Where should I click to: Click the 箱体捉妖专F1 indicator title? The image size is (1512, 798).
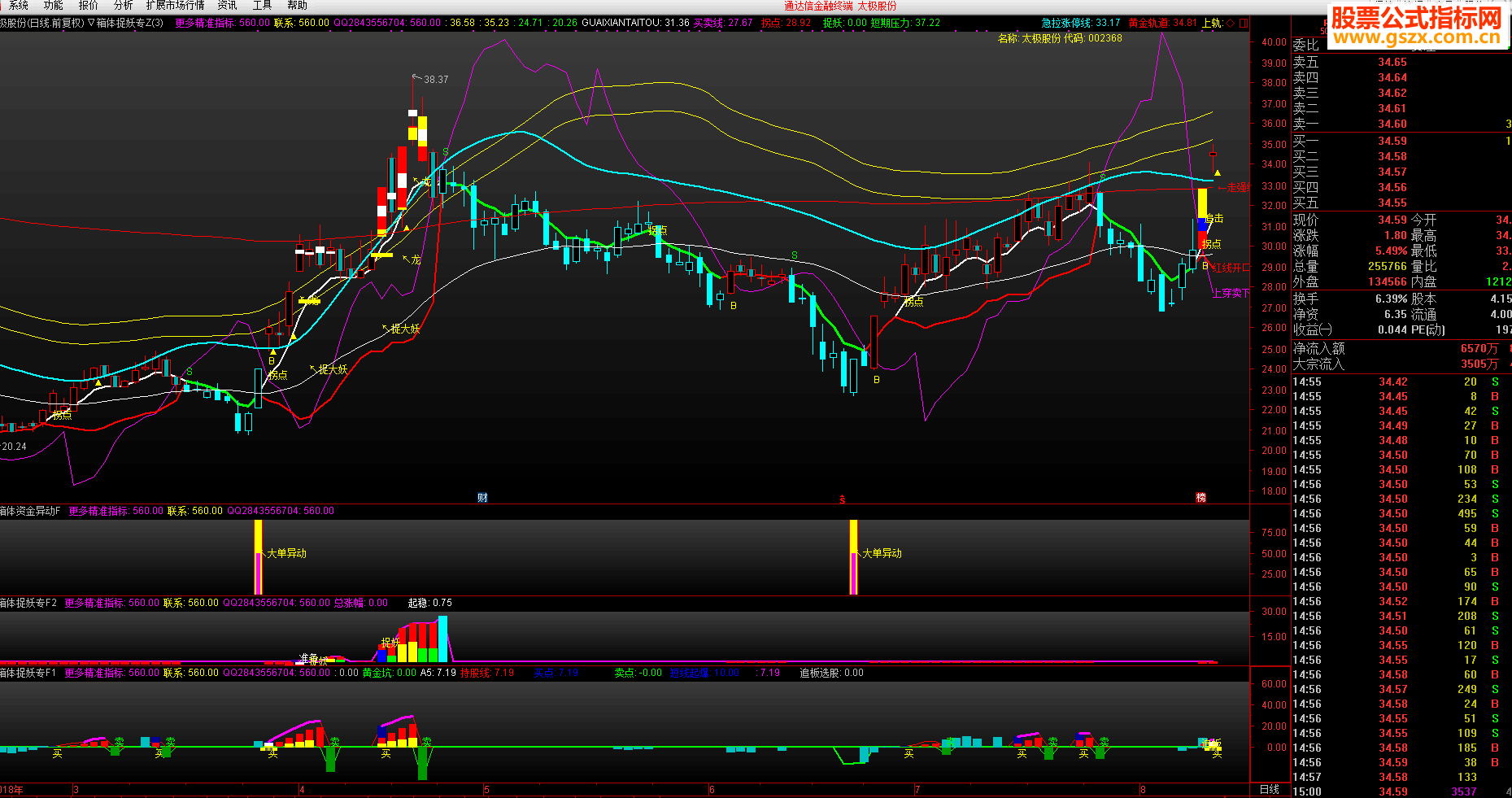click(28, 673)
